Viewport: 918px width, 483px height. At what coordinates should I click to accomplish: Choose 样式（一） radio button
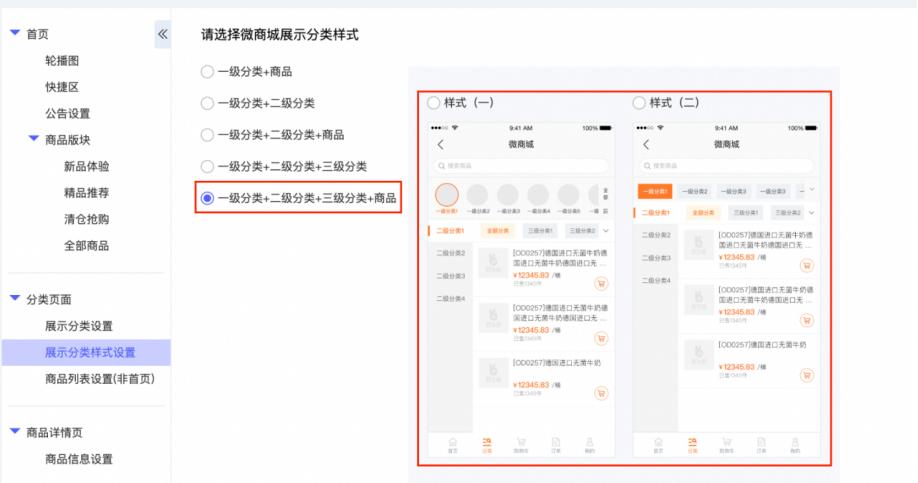[433, 103]
